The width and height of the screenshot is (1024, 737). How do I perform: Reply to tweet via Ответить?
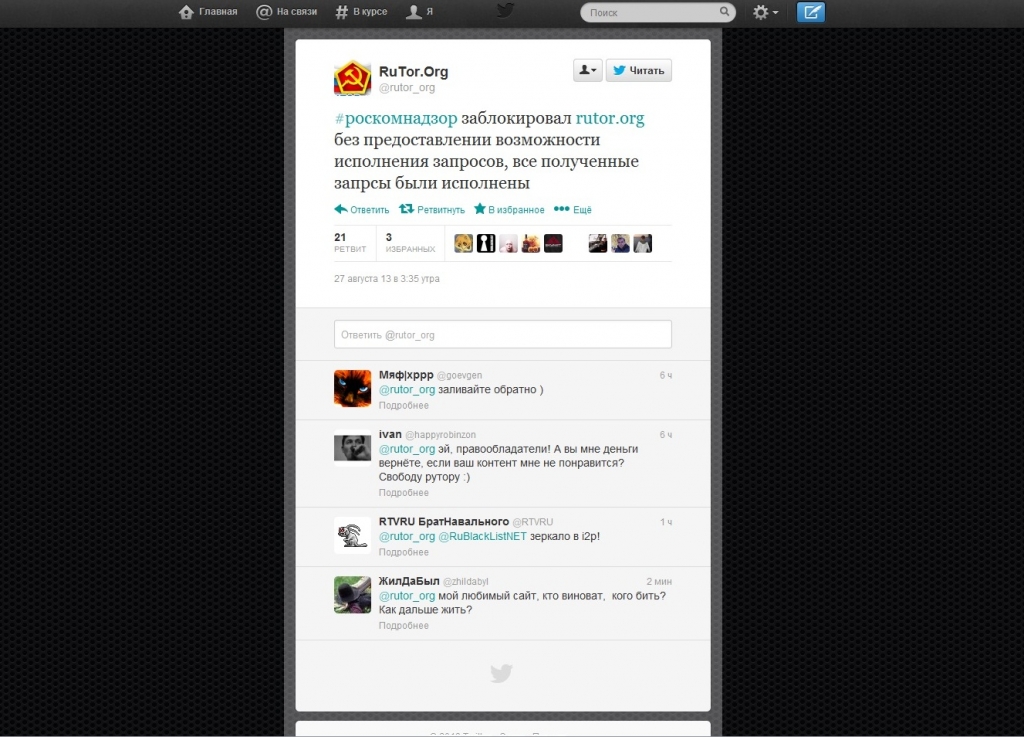tap(361, 210)
